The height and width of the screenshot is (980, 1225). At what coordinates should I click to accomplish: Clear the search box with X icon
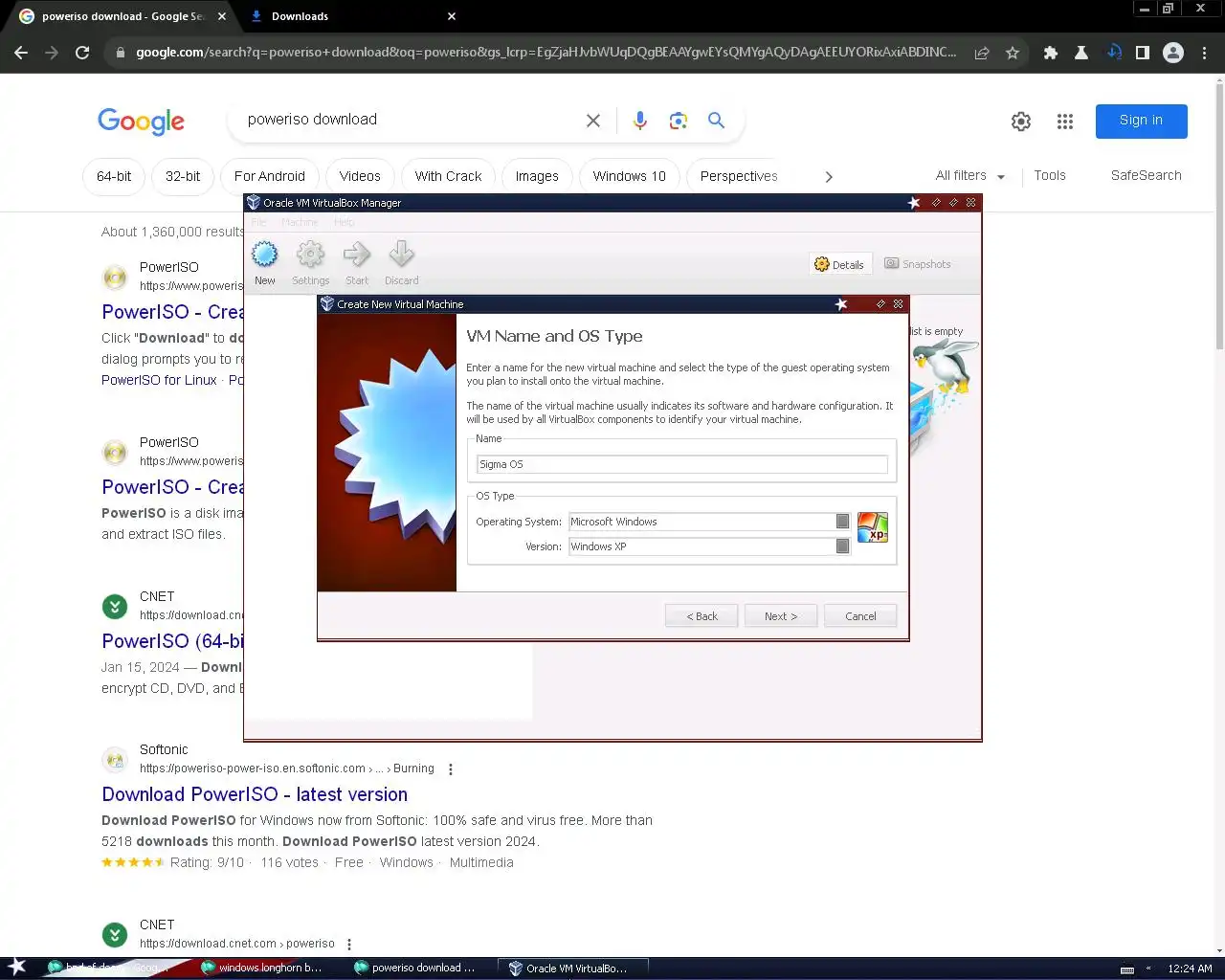[593, 121]
